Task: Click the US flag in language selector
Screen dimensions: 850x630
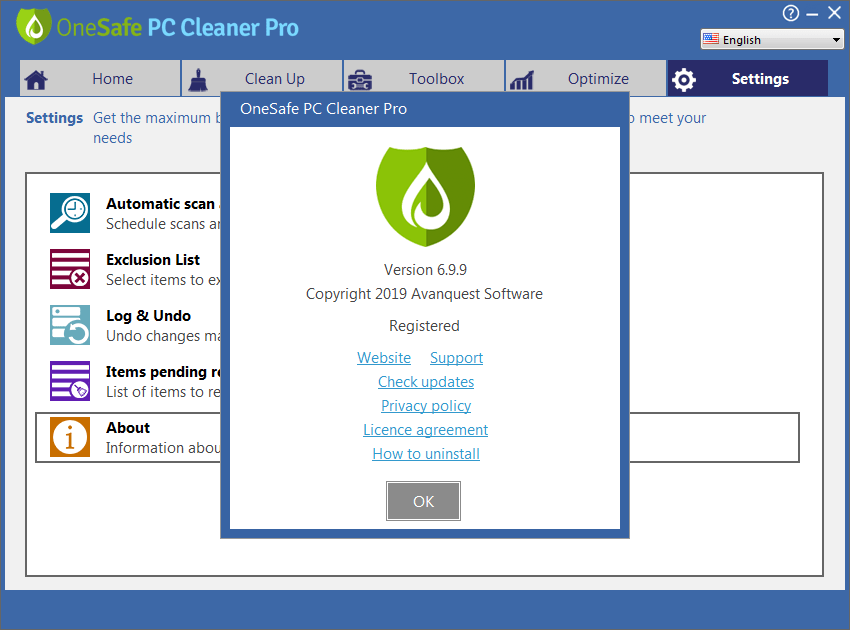Action: [711, 39]
